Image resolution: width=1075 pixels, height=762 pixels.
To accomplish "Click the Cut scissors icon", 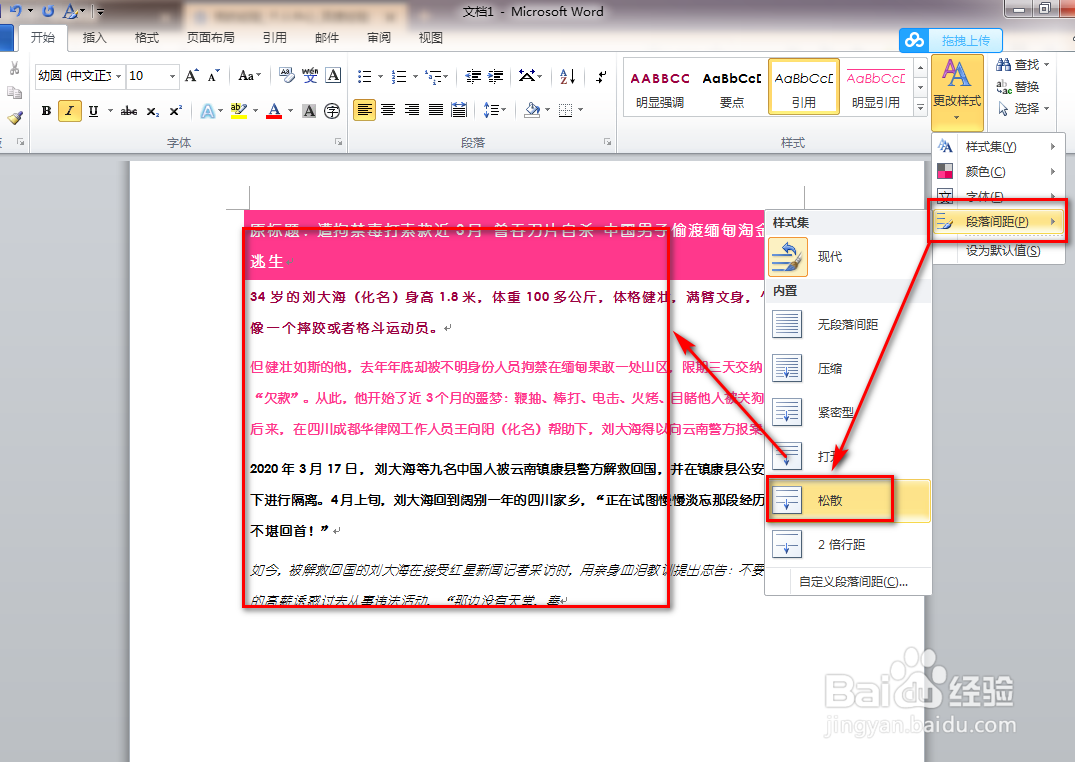I will coord(14,69).
